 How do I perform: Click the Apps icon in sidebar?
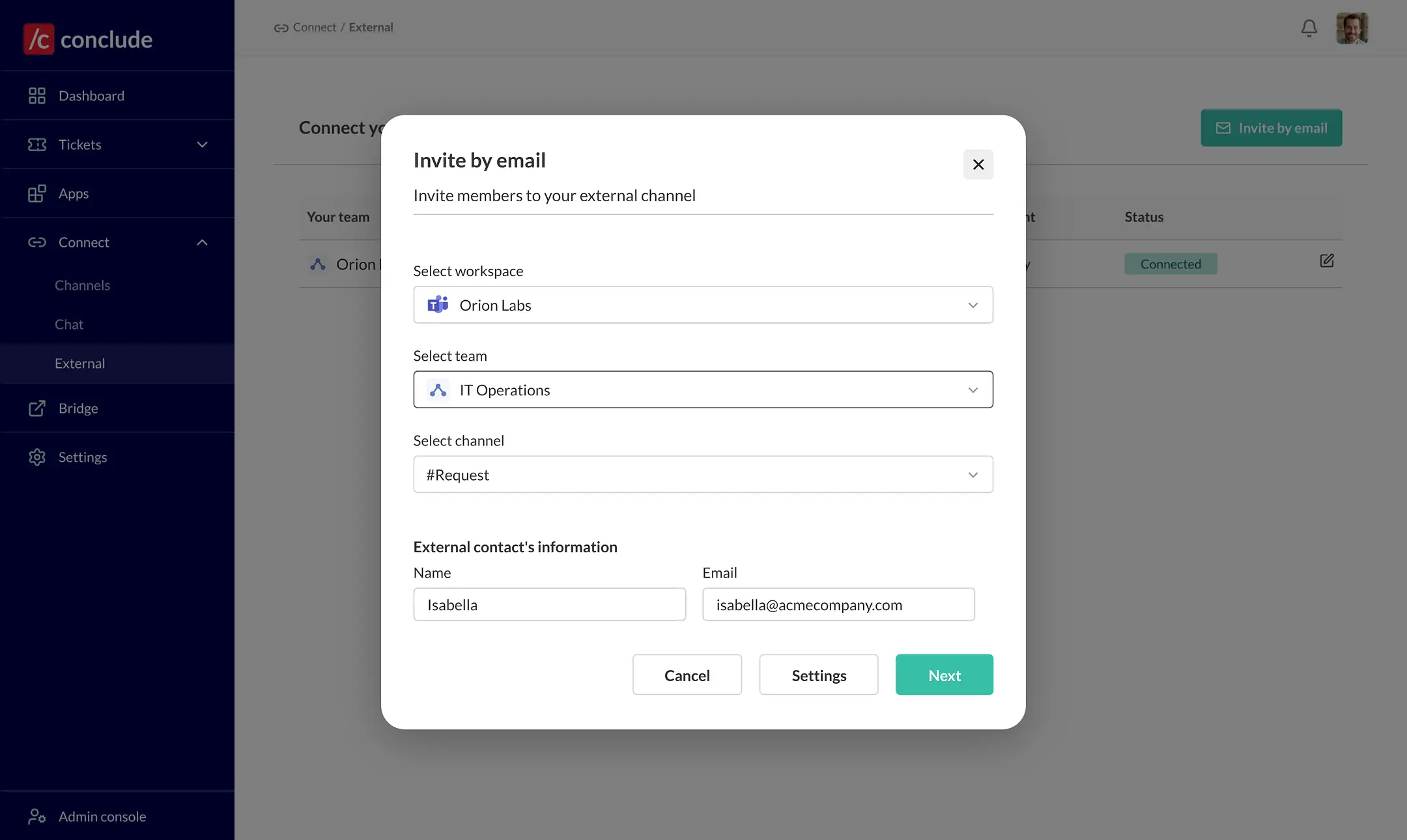click(x=37, y=193)
